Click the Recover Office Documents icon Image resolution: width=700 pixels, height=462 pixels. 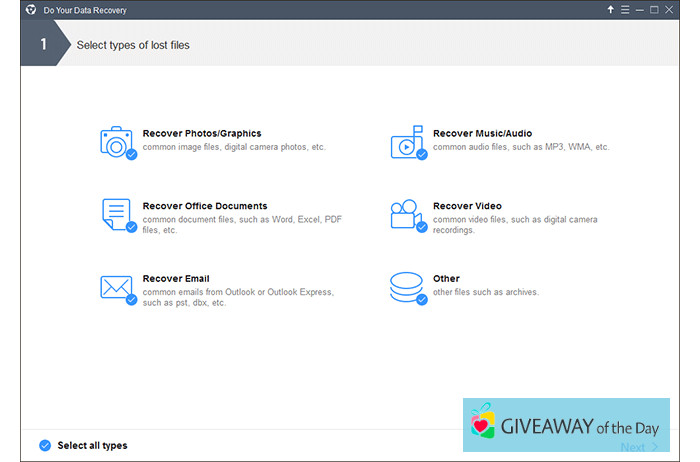pos(115,214)
